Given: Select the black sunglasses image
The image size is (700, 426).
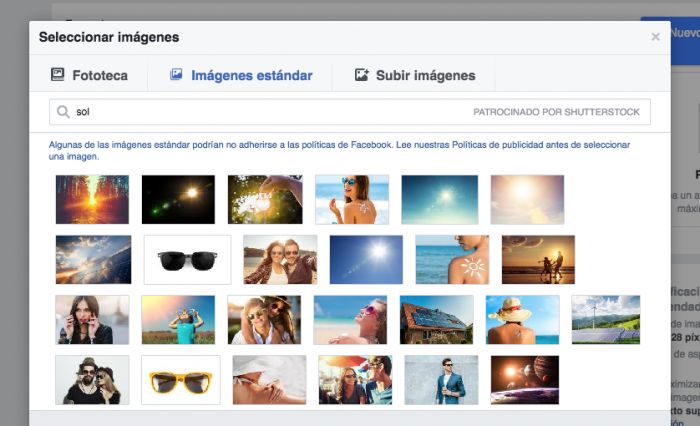Looking at the screenshot, I should (x=188, y=259).
